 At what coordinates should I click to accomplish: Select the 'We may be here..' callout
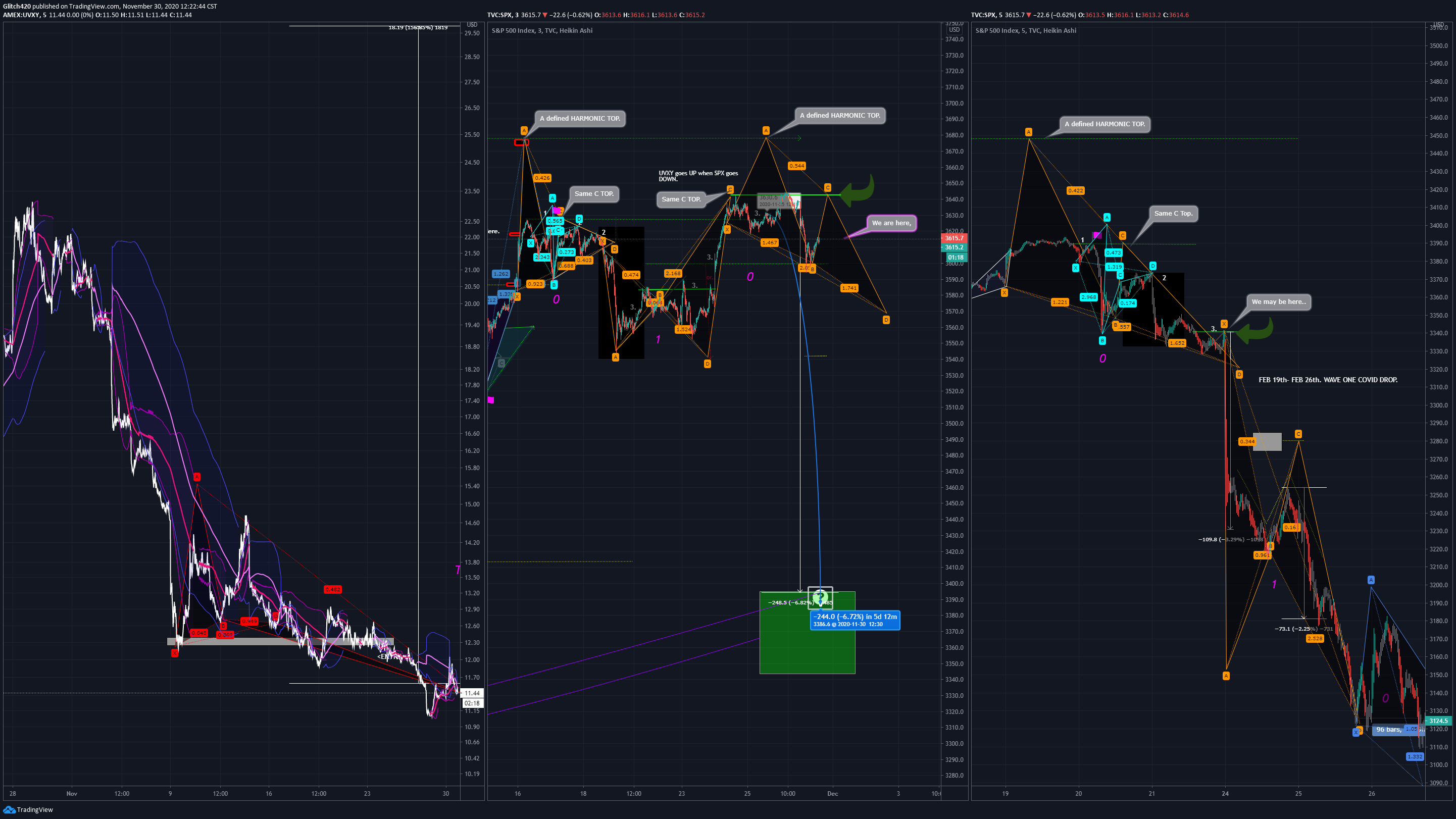(x=1279, y=302)
